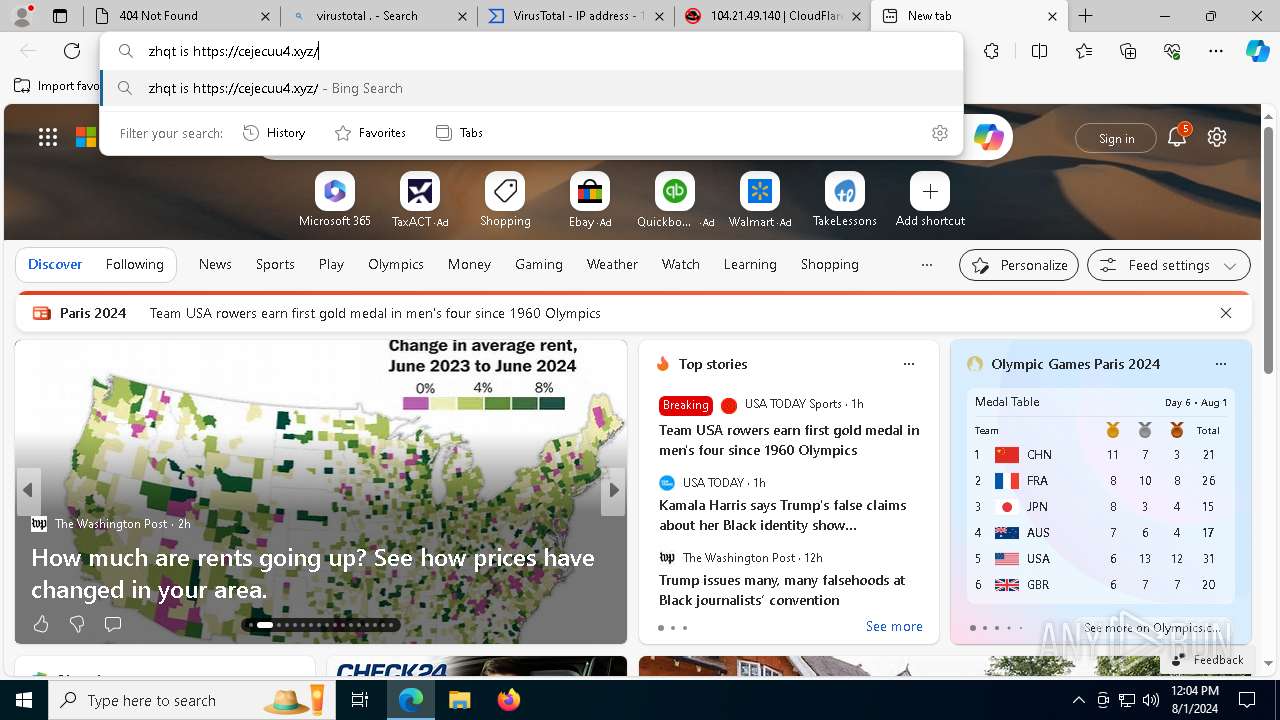Open the Microsoft 365 shortcut
The width and height of the screenshot is (1280, 720).
click(335, 199)
